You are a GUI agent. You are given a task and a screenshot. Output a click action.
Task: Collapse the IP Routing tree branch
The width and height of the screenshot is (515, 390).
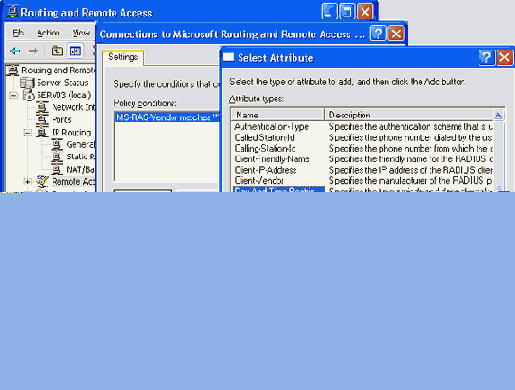(x=28, y=133)
